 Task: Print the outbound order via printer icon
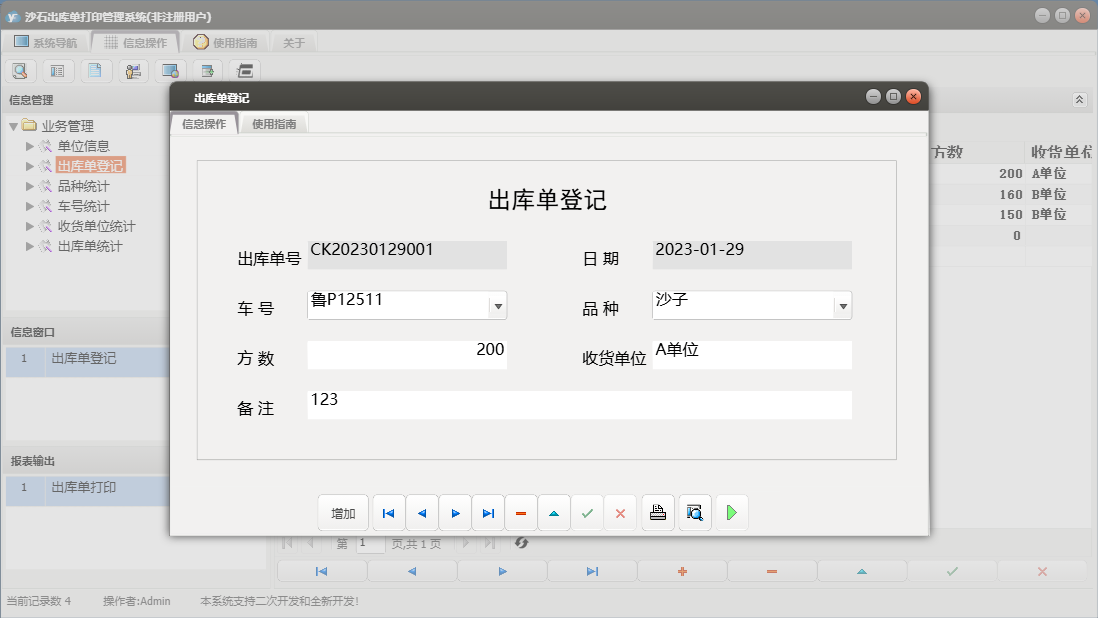tap(657, 512)
